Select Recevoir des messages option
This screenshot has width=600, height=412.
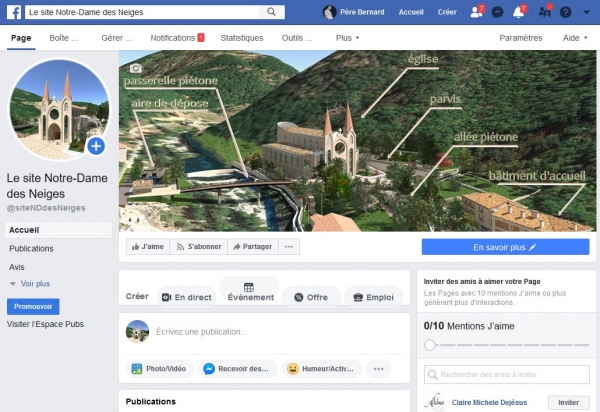click(x=237, y=369)
